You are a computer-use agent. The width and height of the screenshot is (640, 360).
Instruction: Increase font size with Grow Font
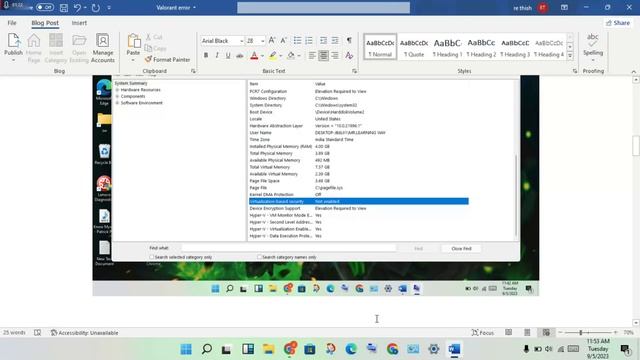click(272, 40)
